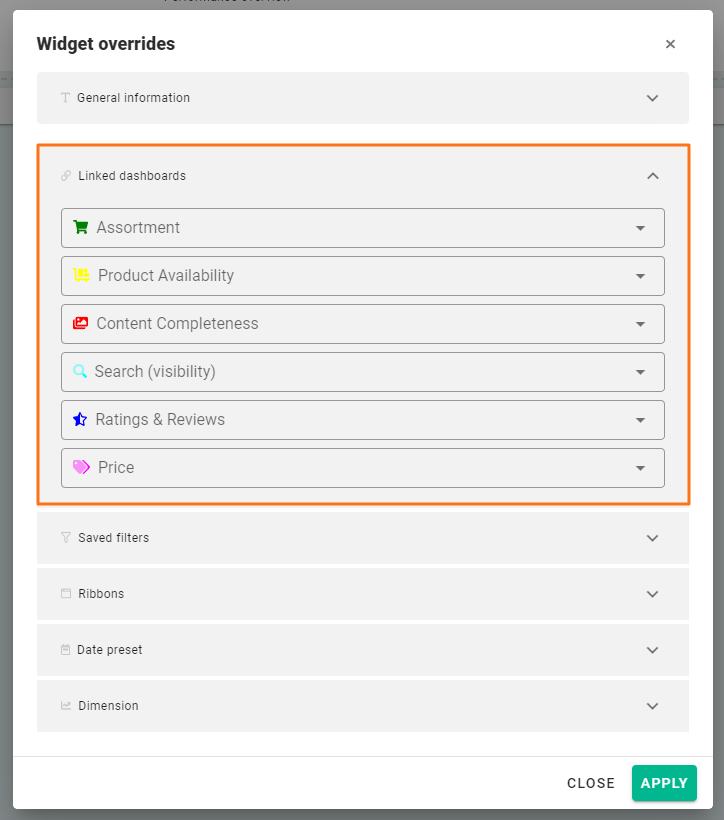
Task: Click the green Assortment cart icon
Action: (x=81, y=228)
